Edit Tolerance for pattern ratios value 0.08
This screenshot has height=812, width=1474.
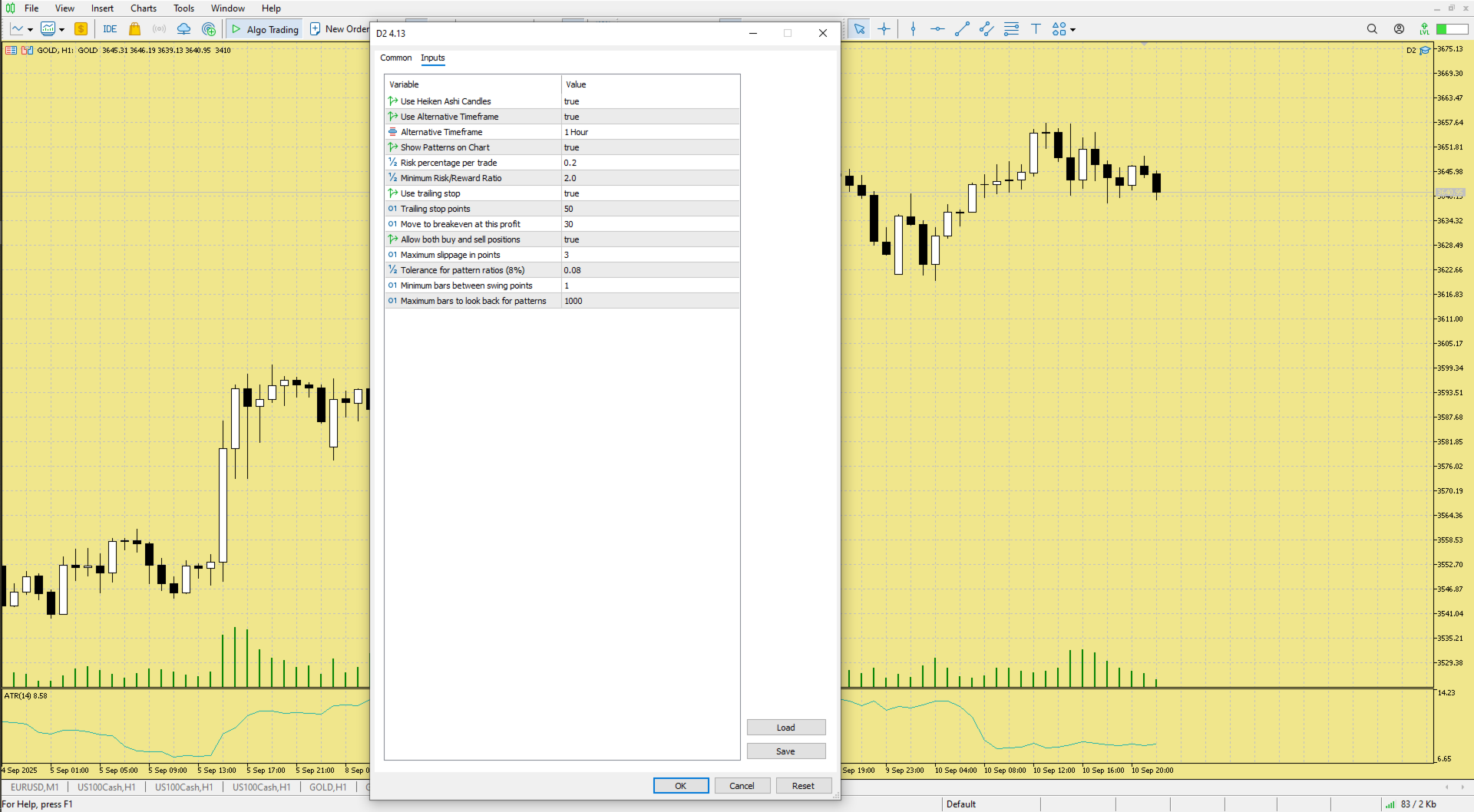(x=650, y=270)
